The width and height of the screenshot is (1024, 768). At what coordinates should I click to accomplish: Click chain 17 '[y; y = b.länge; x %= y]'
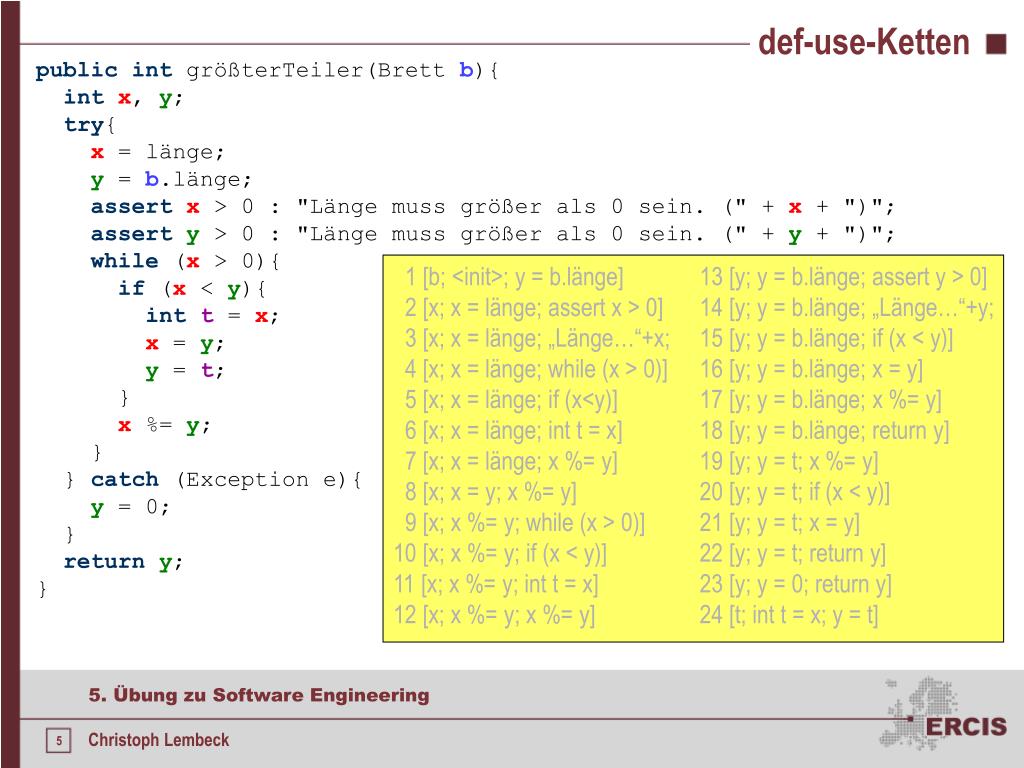821,400
